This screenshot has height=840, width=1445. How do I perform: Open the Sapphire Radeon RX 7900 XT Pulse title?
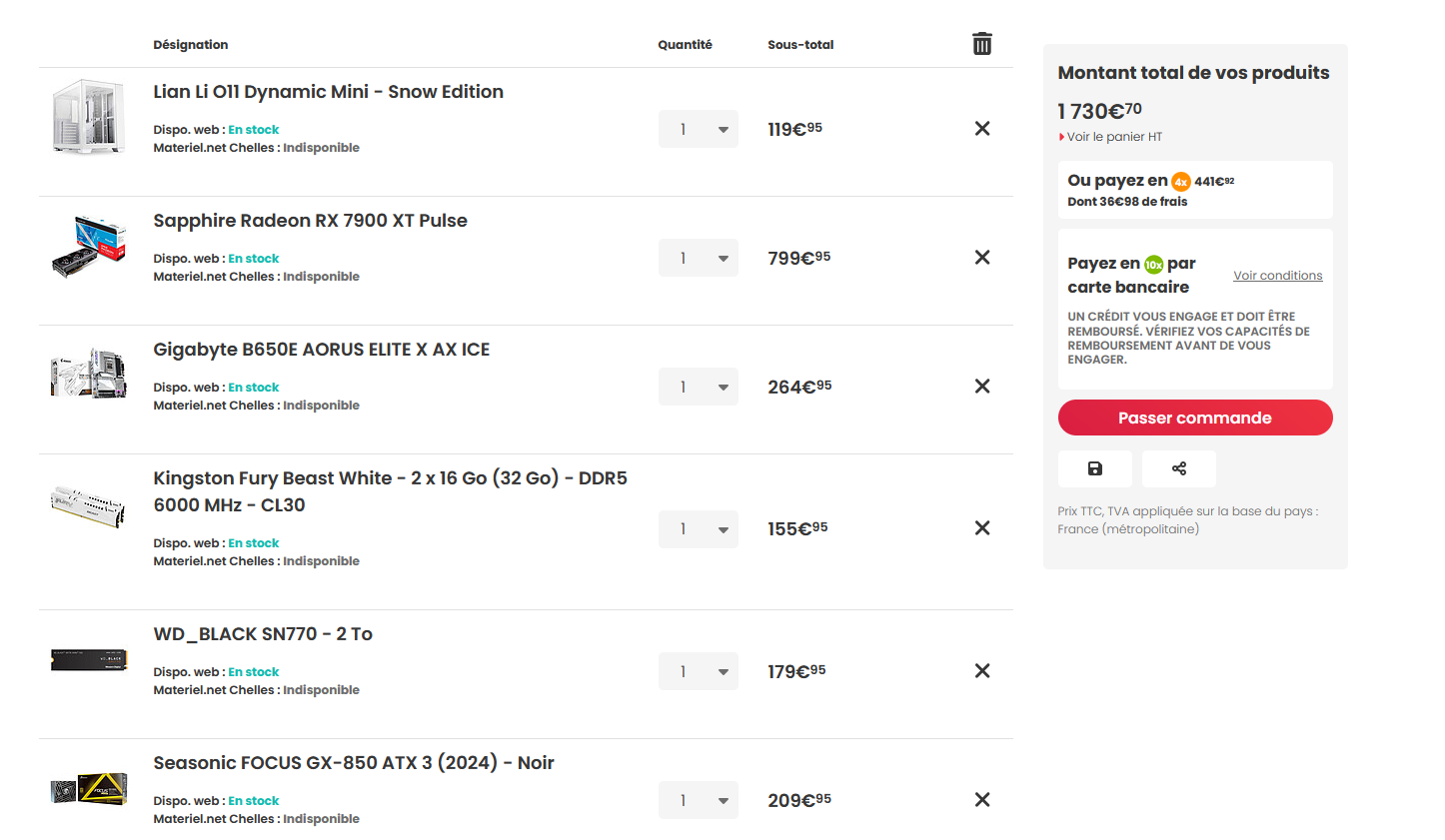coord(310,221)
